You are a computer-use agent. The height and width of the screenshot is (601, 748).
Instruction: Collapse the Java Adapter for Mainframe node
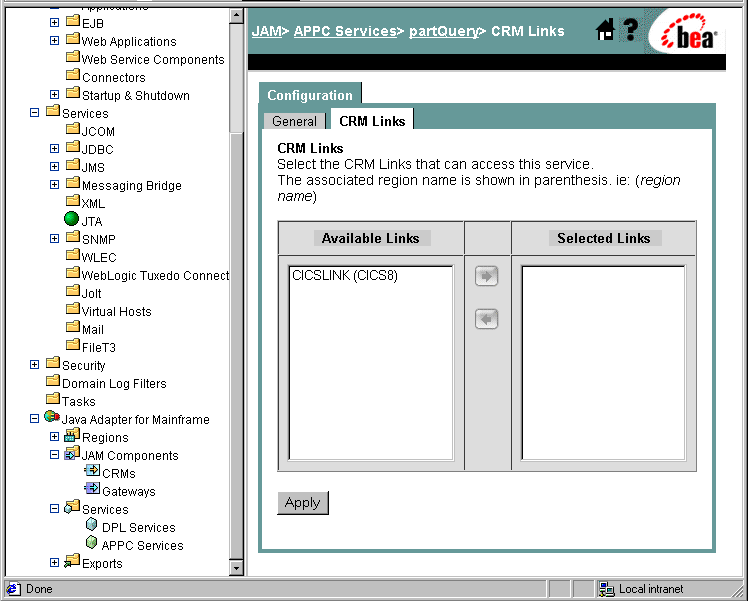tap(34, 418)
